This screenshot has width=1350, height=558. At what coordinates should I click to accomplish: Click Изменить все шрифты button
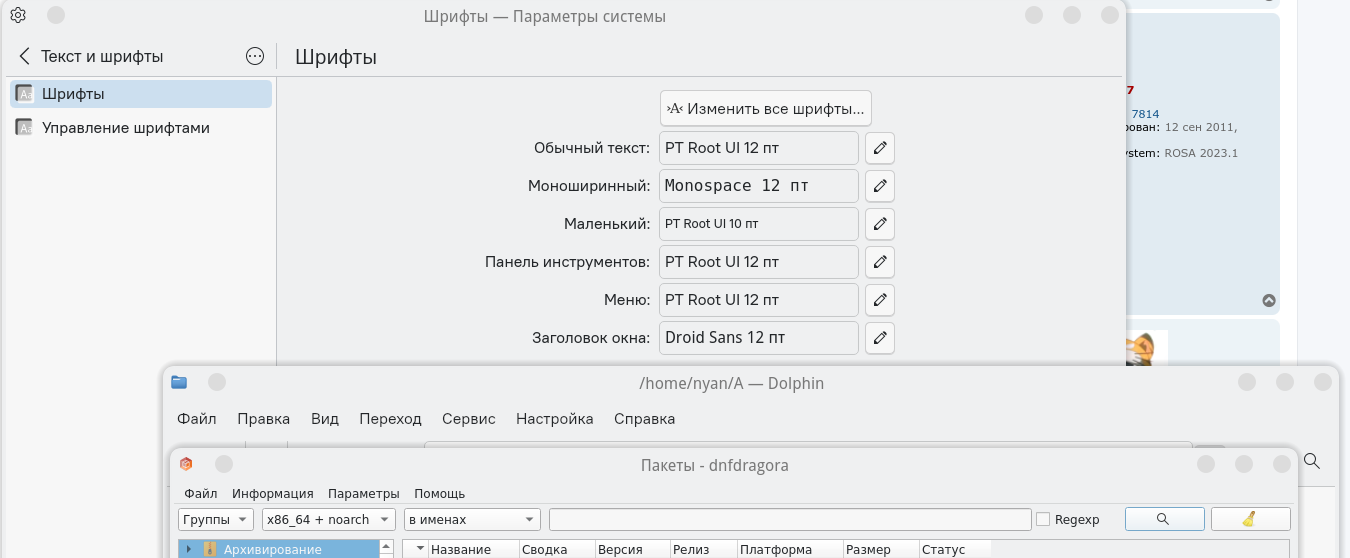766,108
